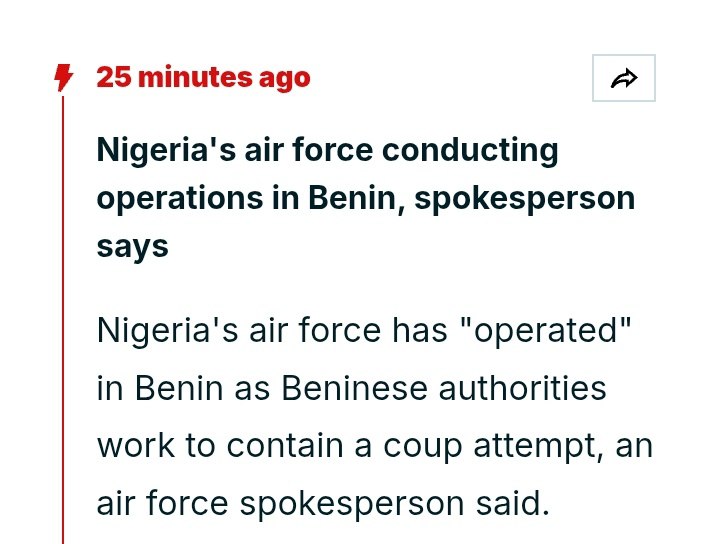Click the red lightning bolt icon
The image size is (719, 544).
pyautogui.click(x=64, y=77)
